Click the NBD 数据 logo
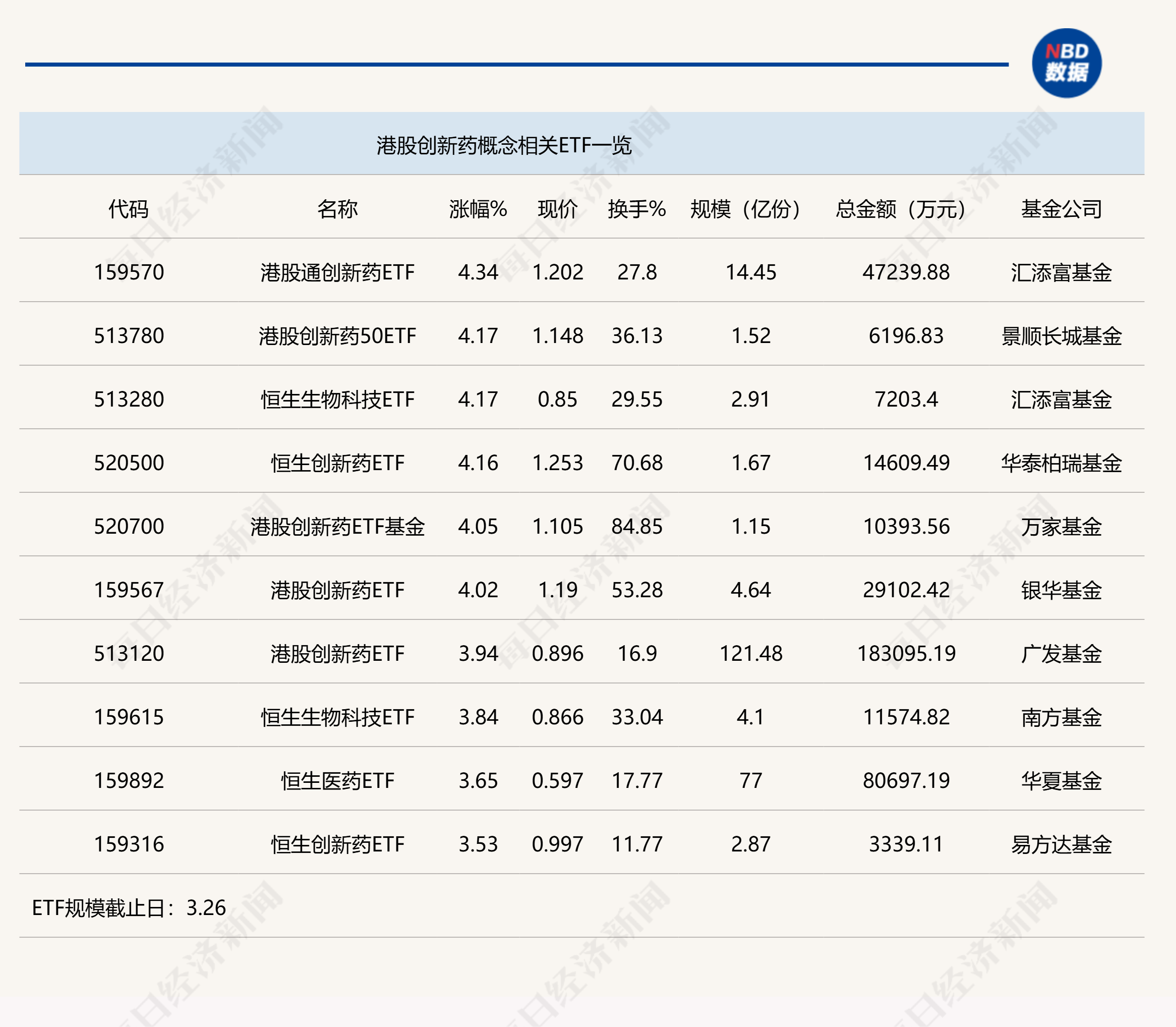The width and height of the screenshot is (1176, 1027). coord(1067,63)
